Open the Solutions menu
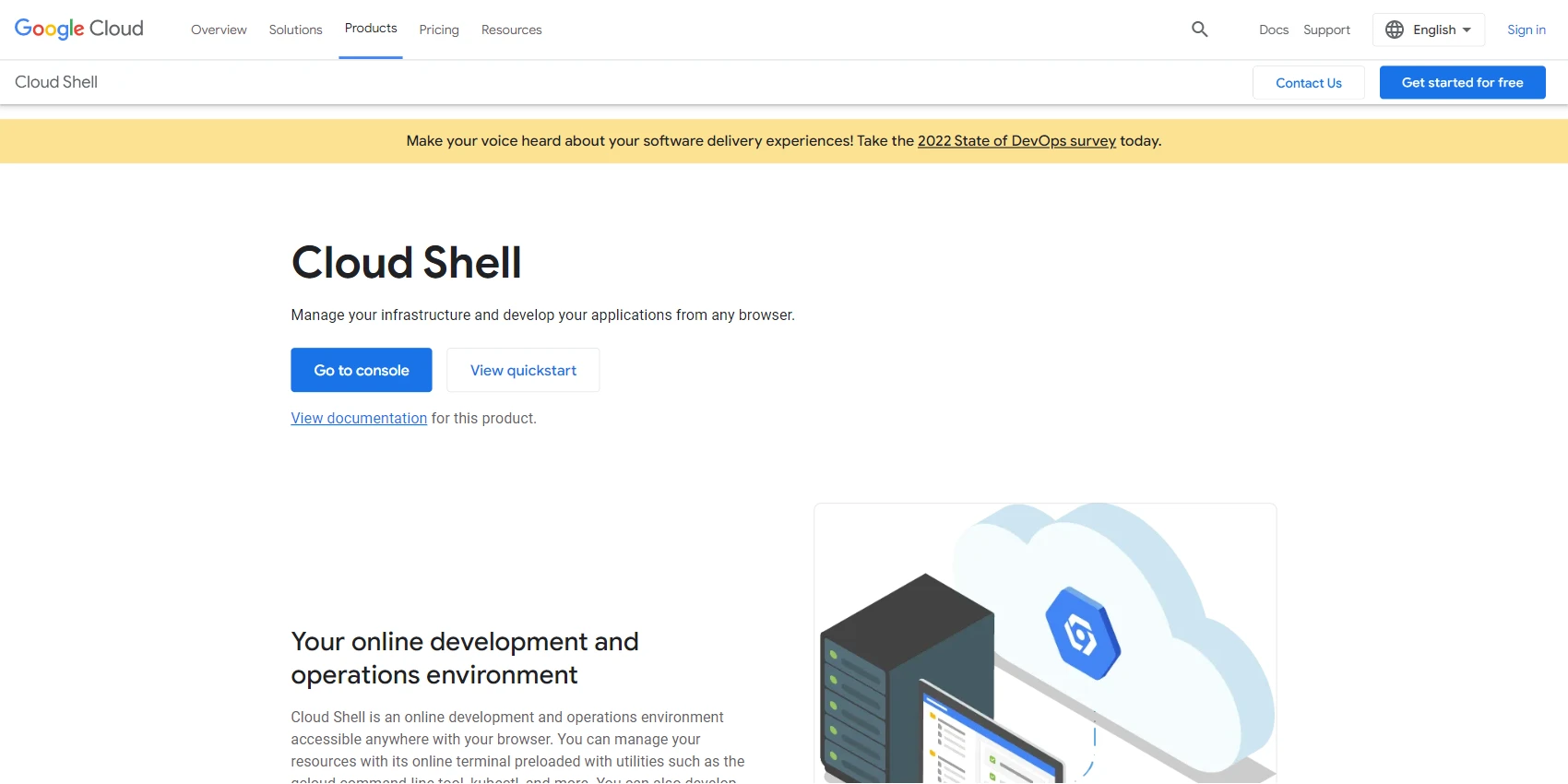The image size is (1568, 784). click(295, 30)
